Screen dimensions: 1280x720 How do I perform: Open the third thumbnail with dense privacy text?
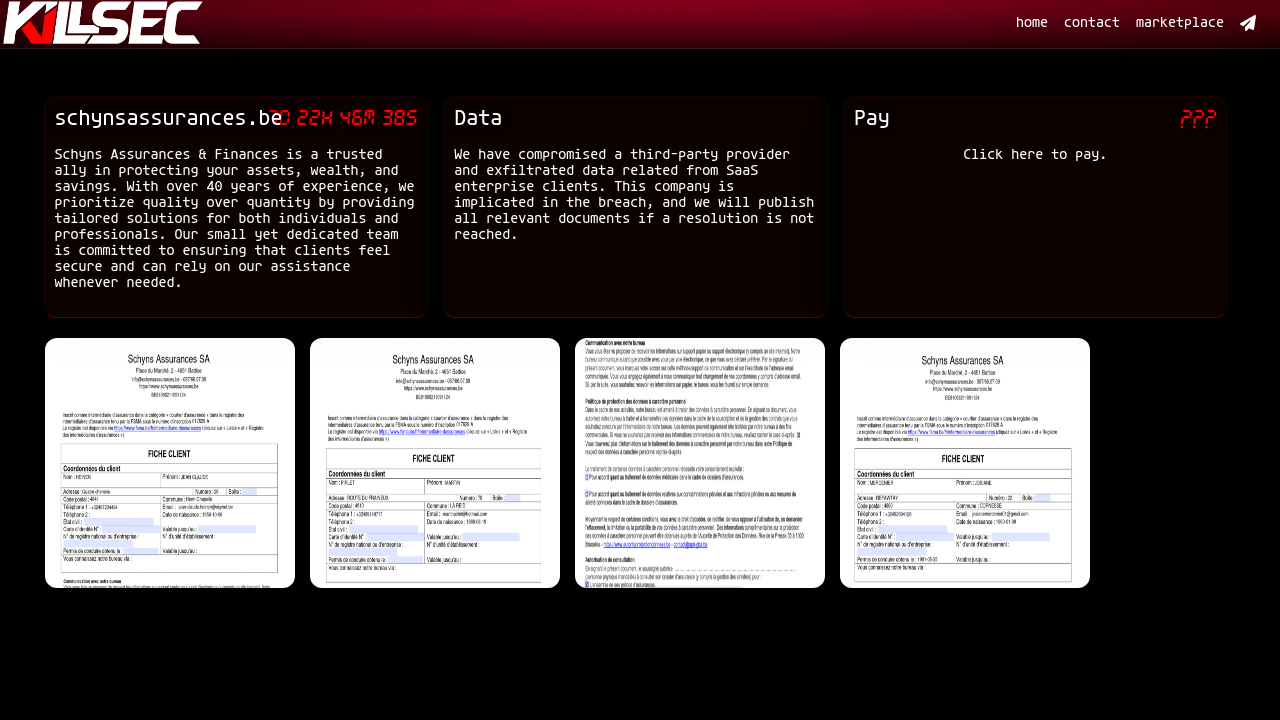(x=700, y=463)
